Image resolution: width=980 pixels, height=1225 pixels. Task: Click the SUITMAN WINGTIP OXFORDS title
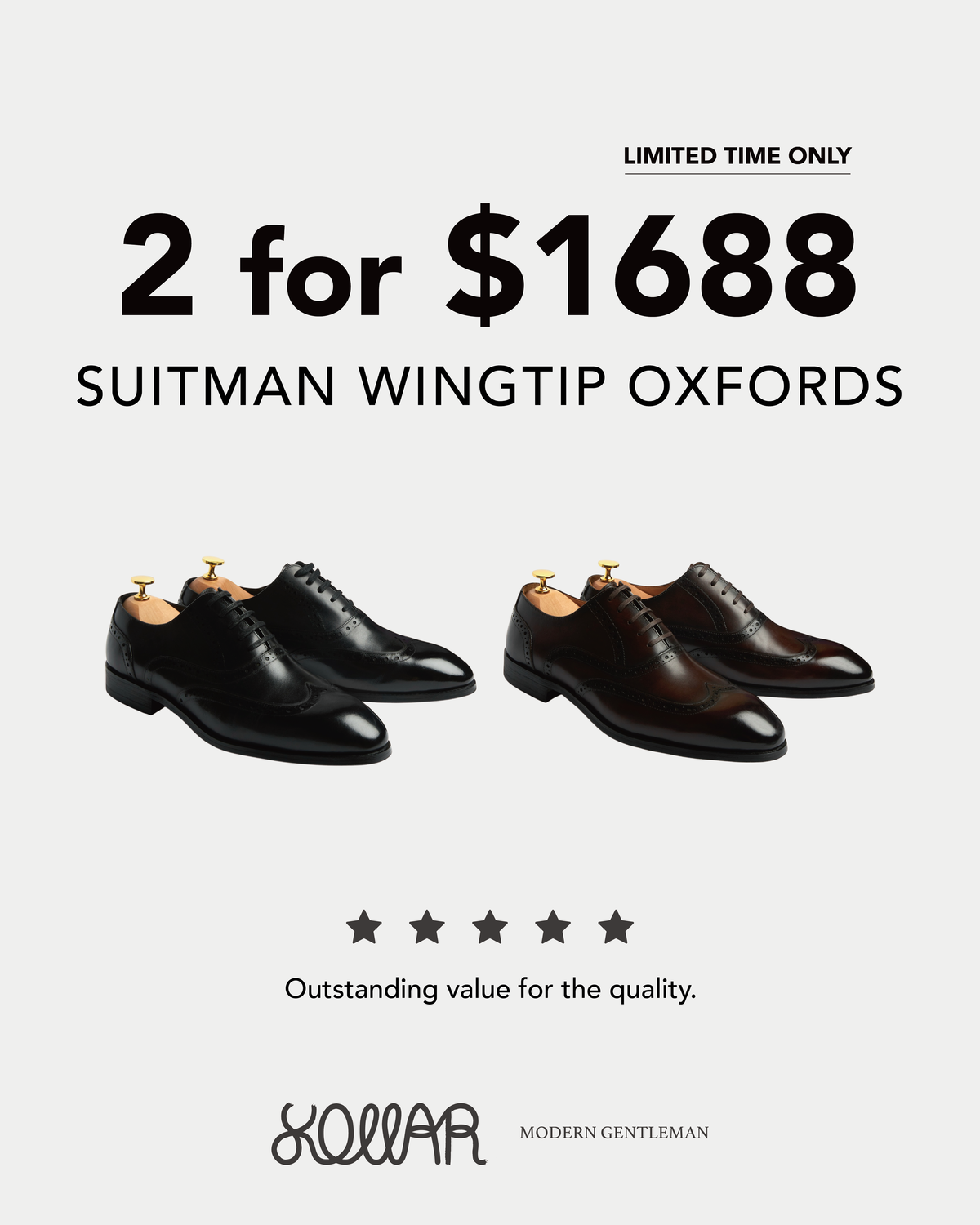tap(490, 385)
